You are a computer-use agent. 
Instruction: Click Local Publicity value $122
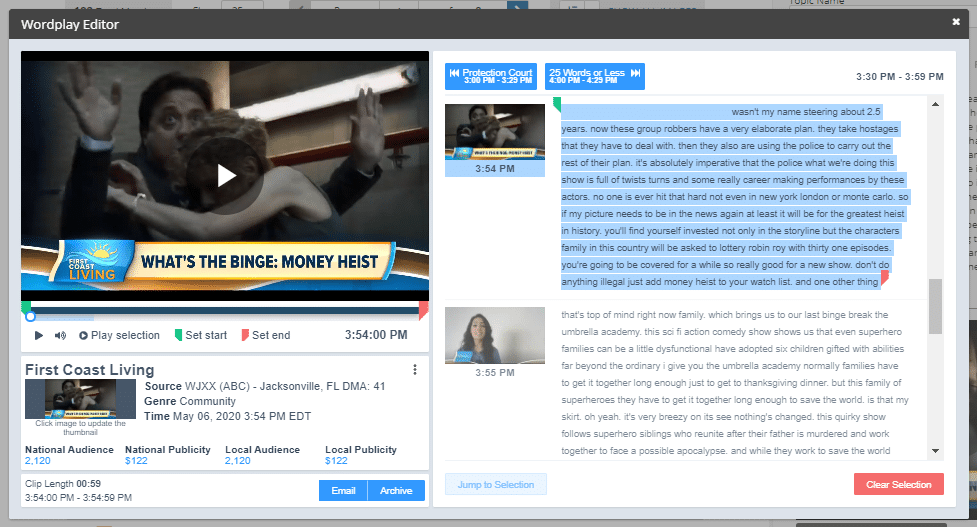point(336,461)
